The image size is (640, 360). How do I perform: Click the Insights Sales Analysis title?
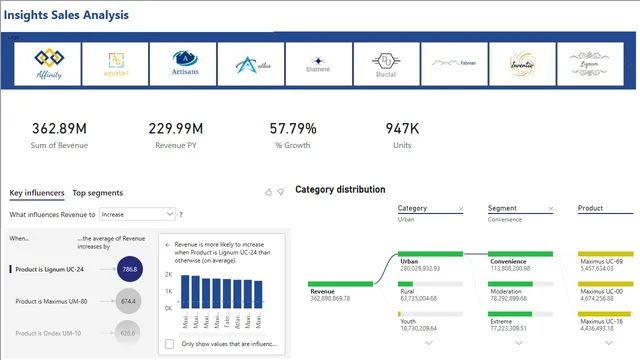(66, 15)
